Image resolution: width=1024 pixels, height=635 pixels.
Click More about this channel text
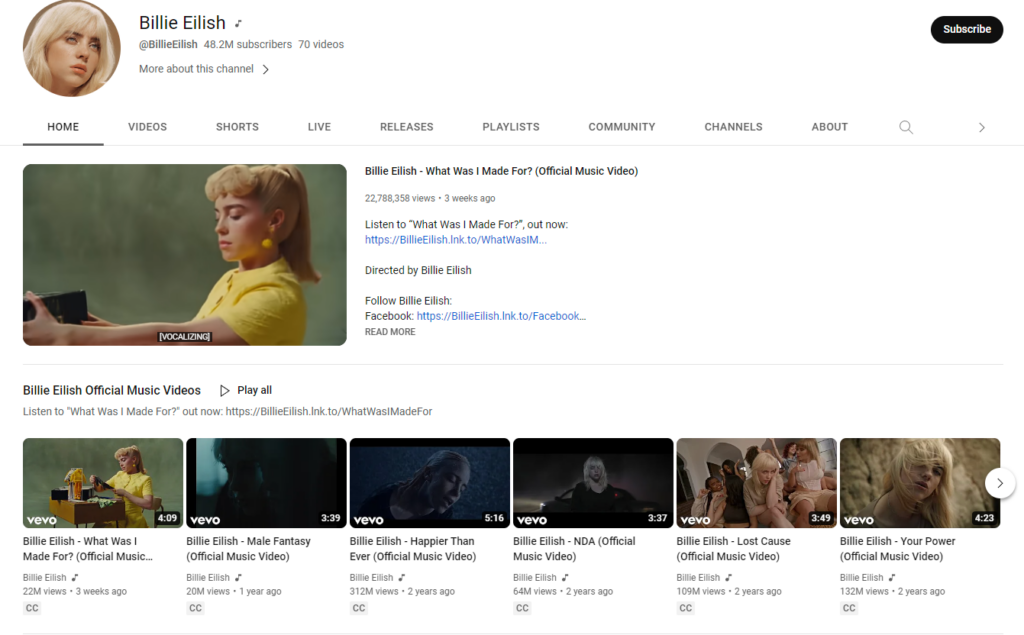[196, 69]
